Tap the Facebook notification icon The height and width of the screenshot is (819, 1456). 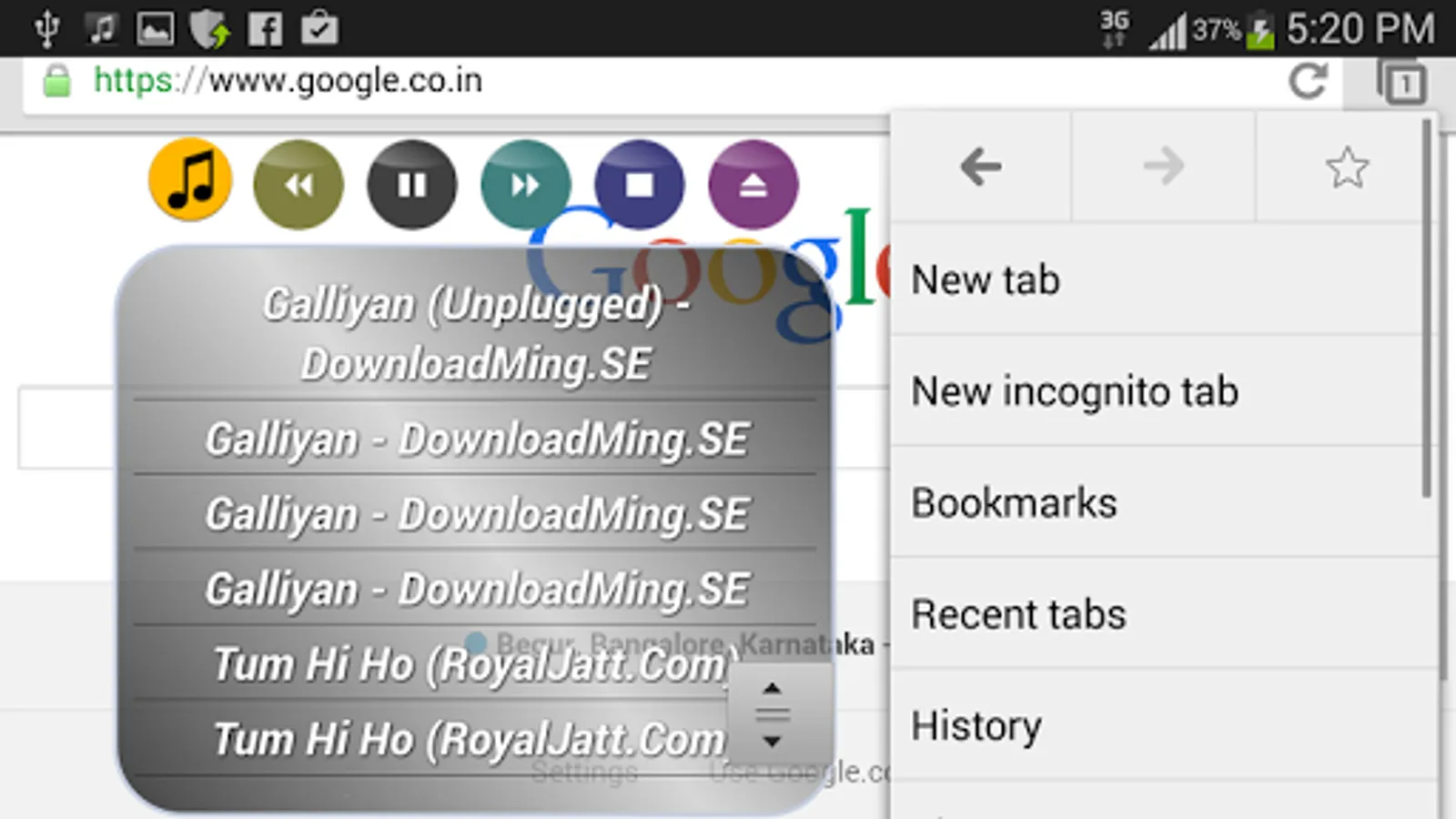pyautogui.click(x=265, y=29)
